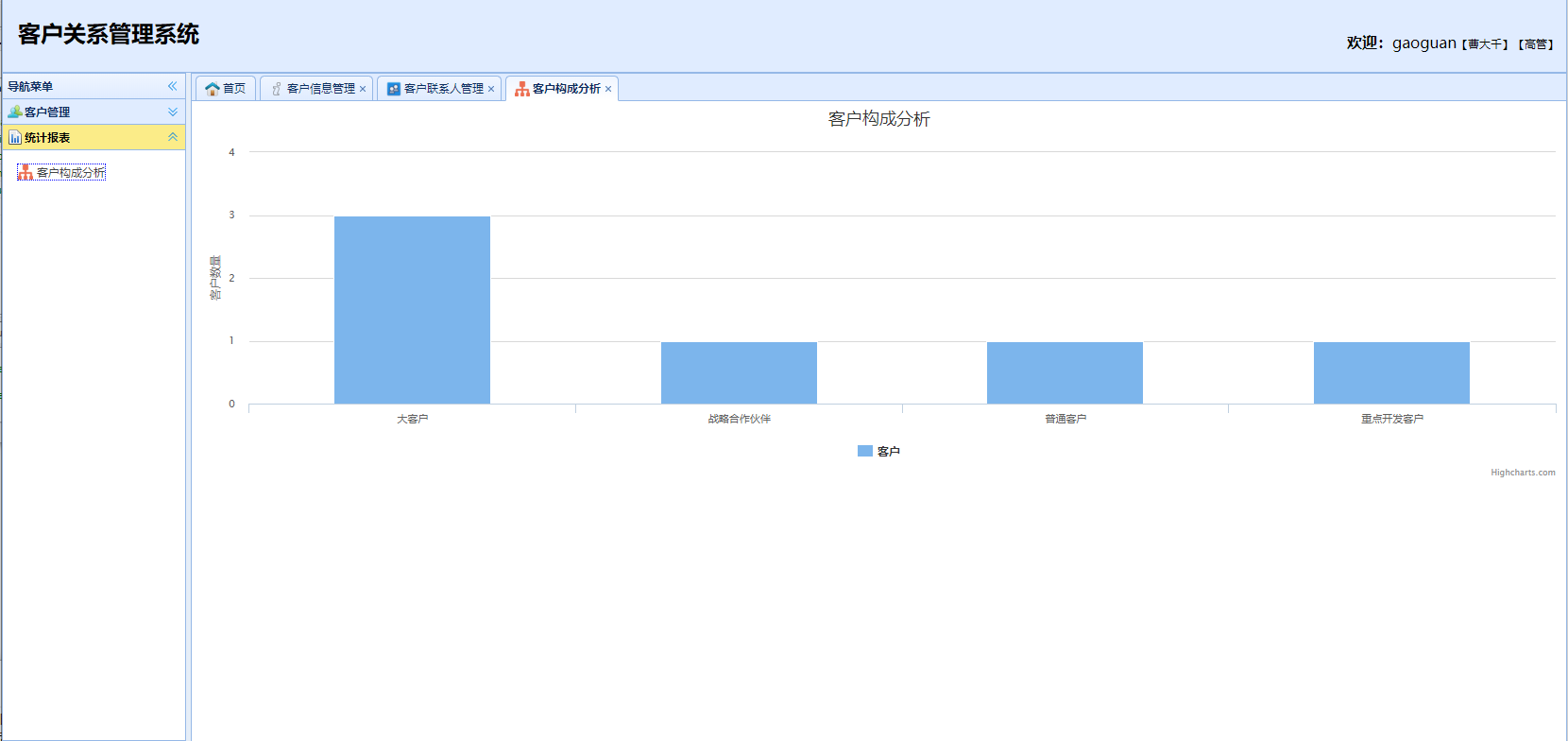
Task: Switch to the 客户联系人管理 tab
Action: [439, 88]
